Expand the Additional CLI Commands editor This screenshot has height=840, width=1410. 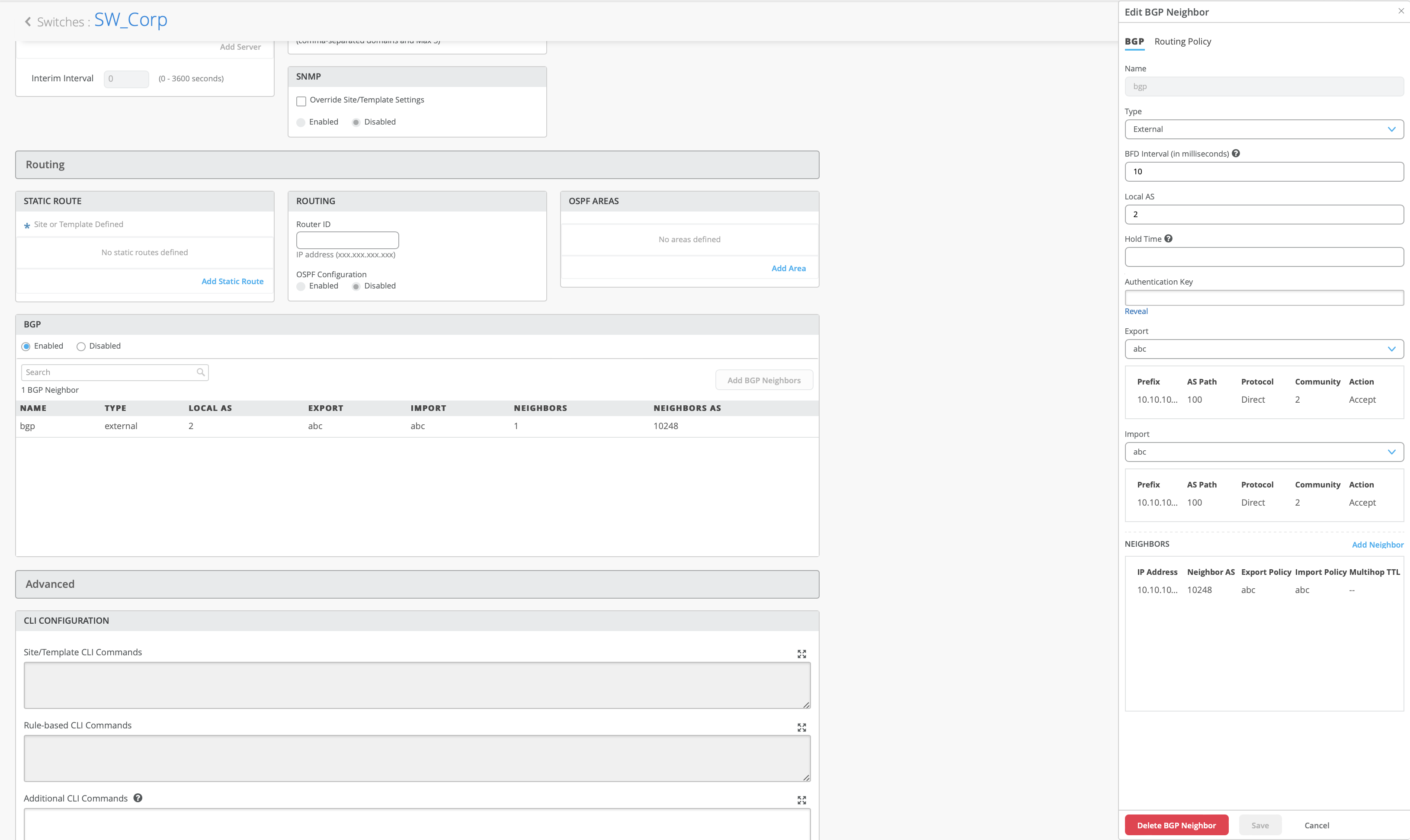pos(801,800)
